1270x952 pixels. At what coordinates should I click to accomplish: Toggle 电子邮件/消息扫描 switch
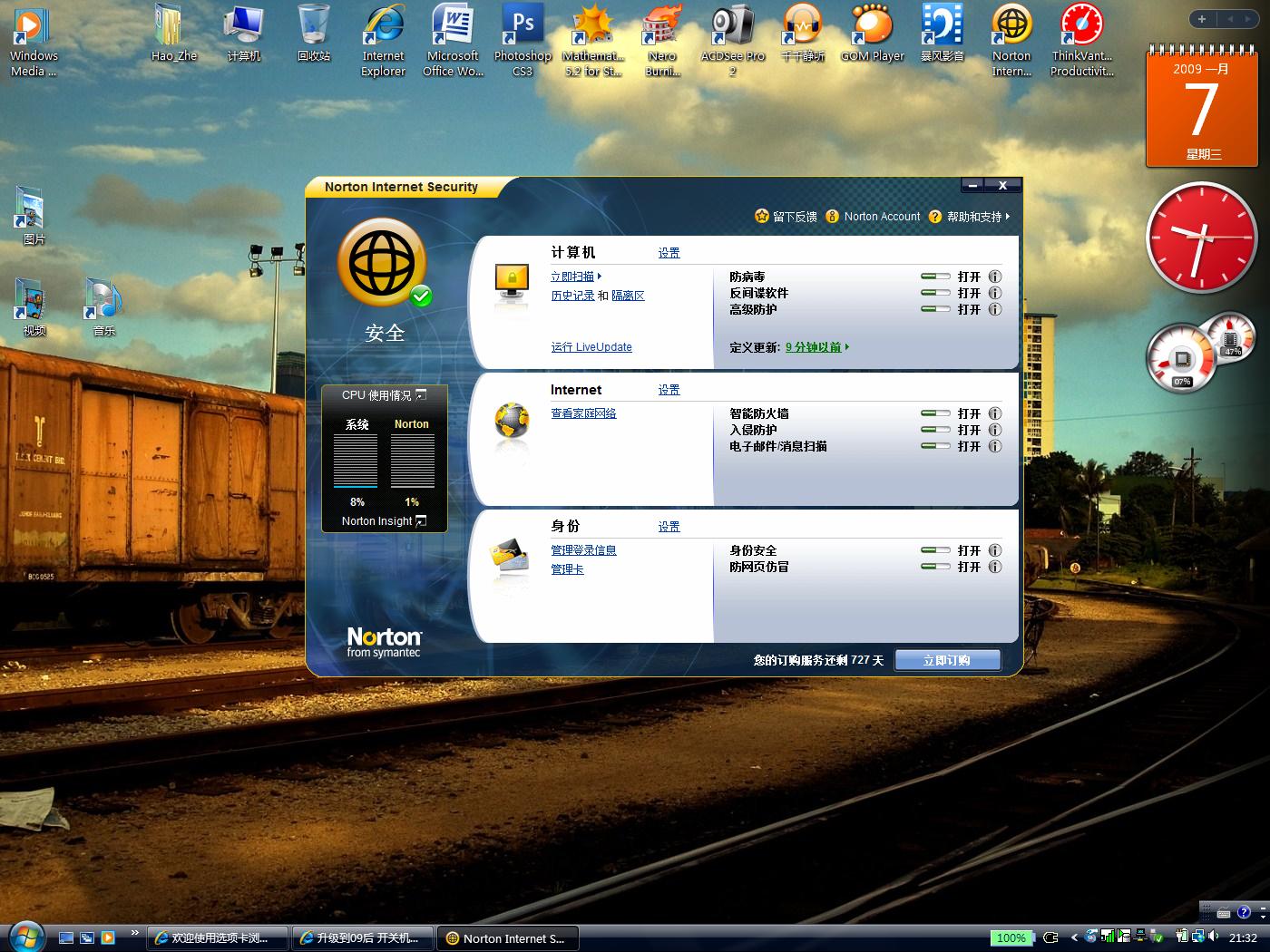click(935, 446)
